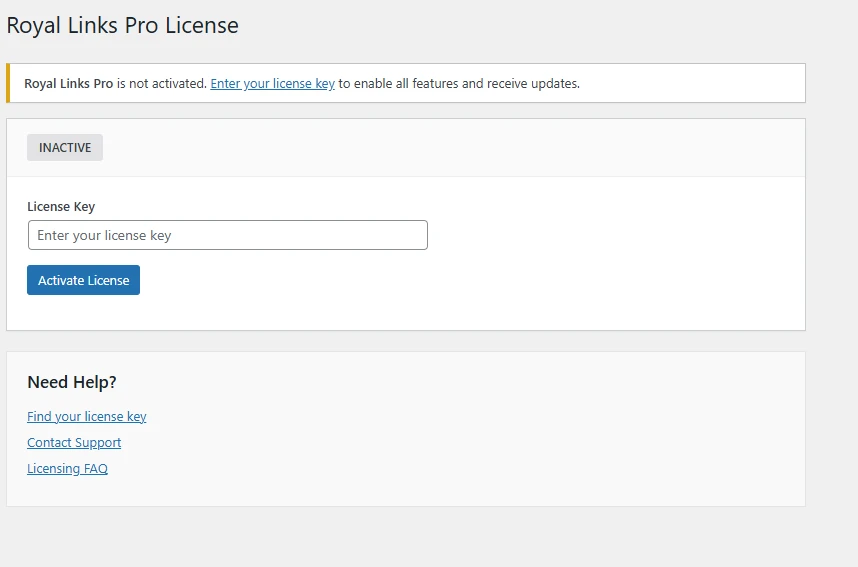
Task: Click the bold 'Royal Links Pro' notice text
Action: tap(68, 84)
